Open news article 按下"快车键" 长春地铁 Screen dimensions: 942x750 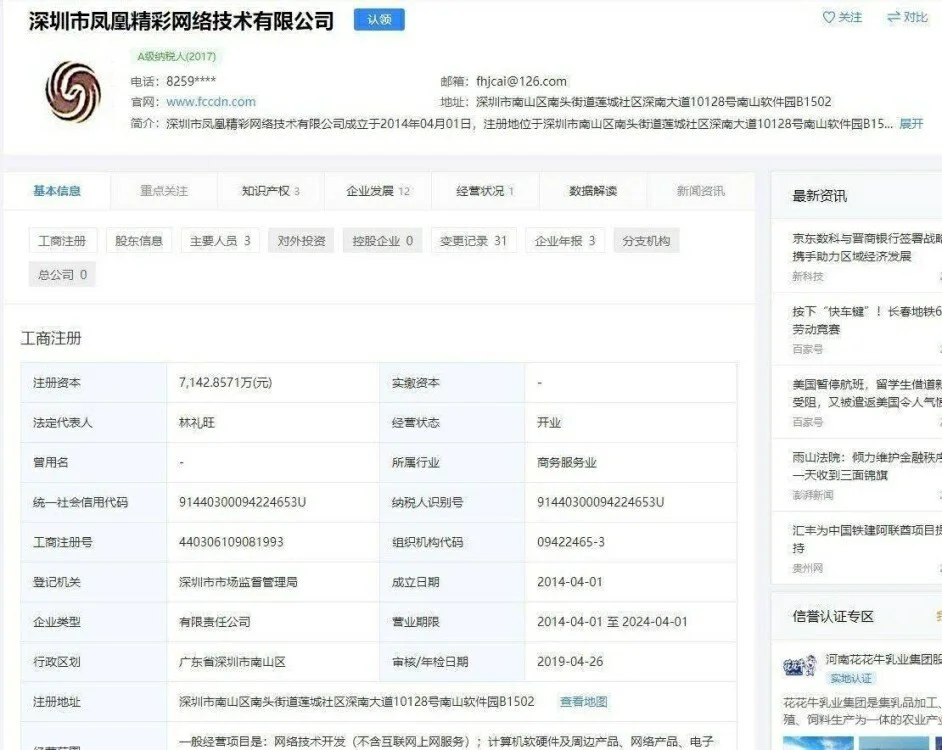pyautogui.click(x=866, y=320)
